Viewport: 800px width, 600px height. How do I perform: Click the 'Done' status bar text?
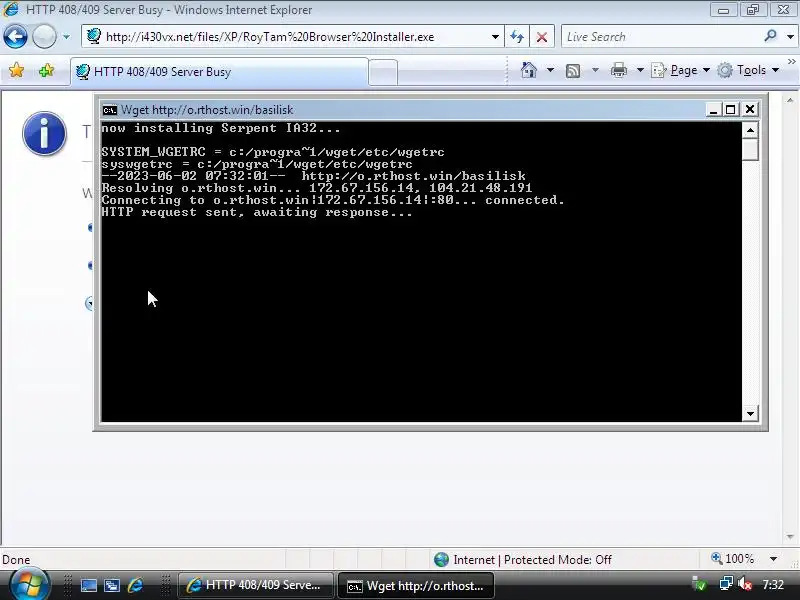coord(16,560)
